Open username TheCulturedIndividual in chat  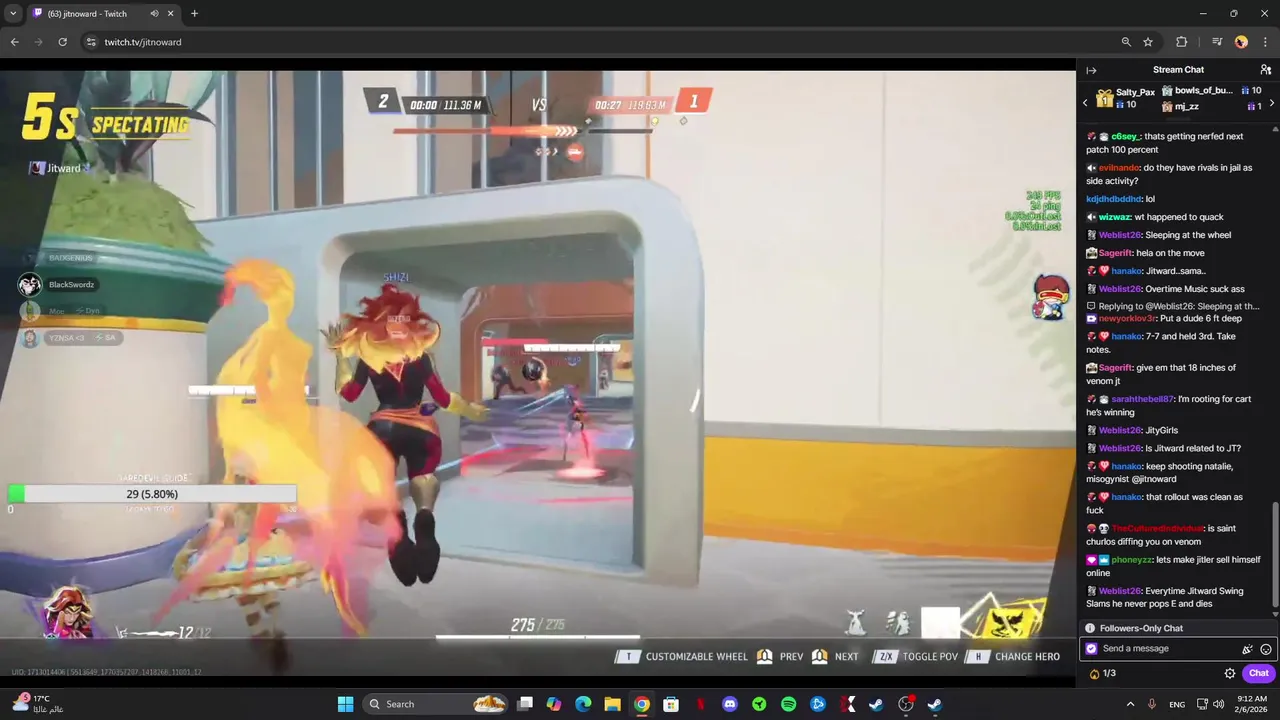click(1158, 528)
